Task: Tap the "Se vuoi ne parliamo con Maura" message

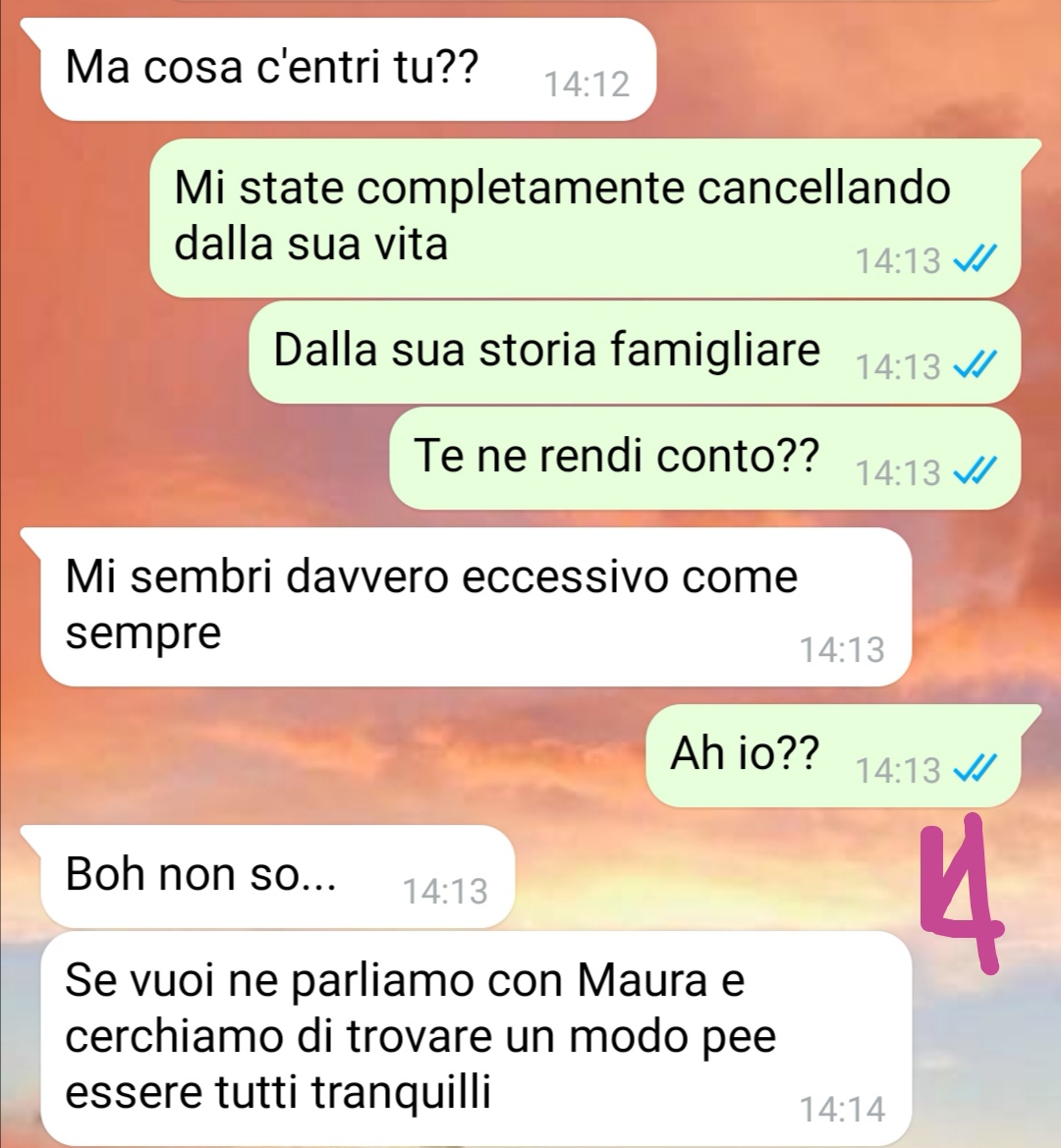Action: 475,1039
